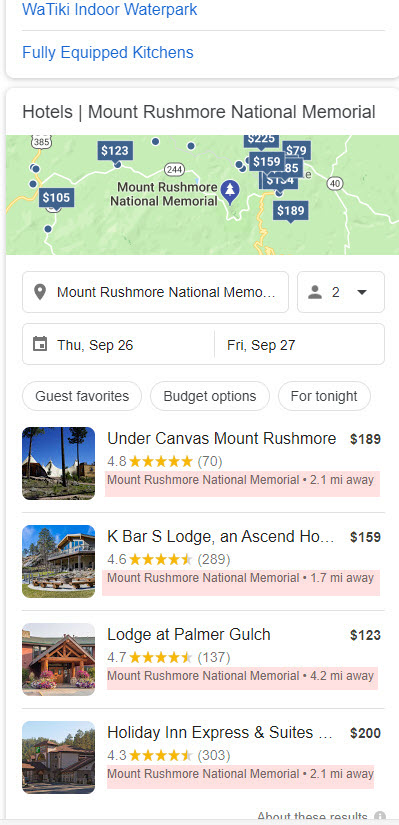
Task: Click the calendar icon beside check-in date
Action: pyautogui.click(x=40, y=345)
